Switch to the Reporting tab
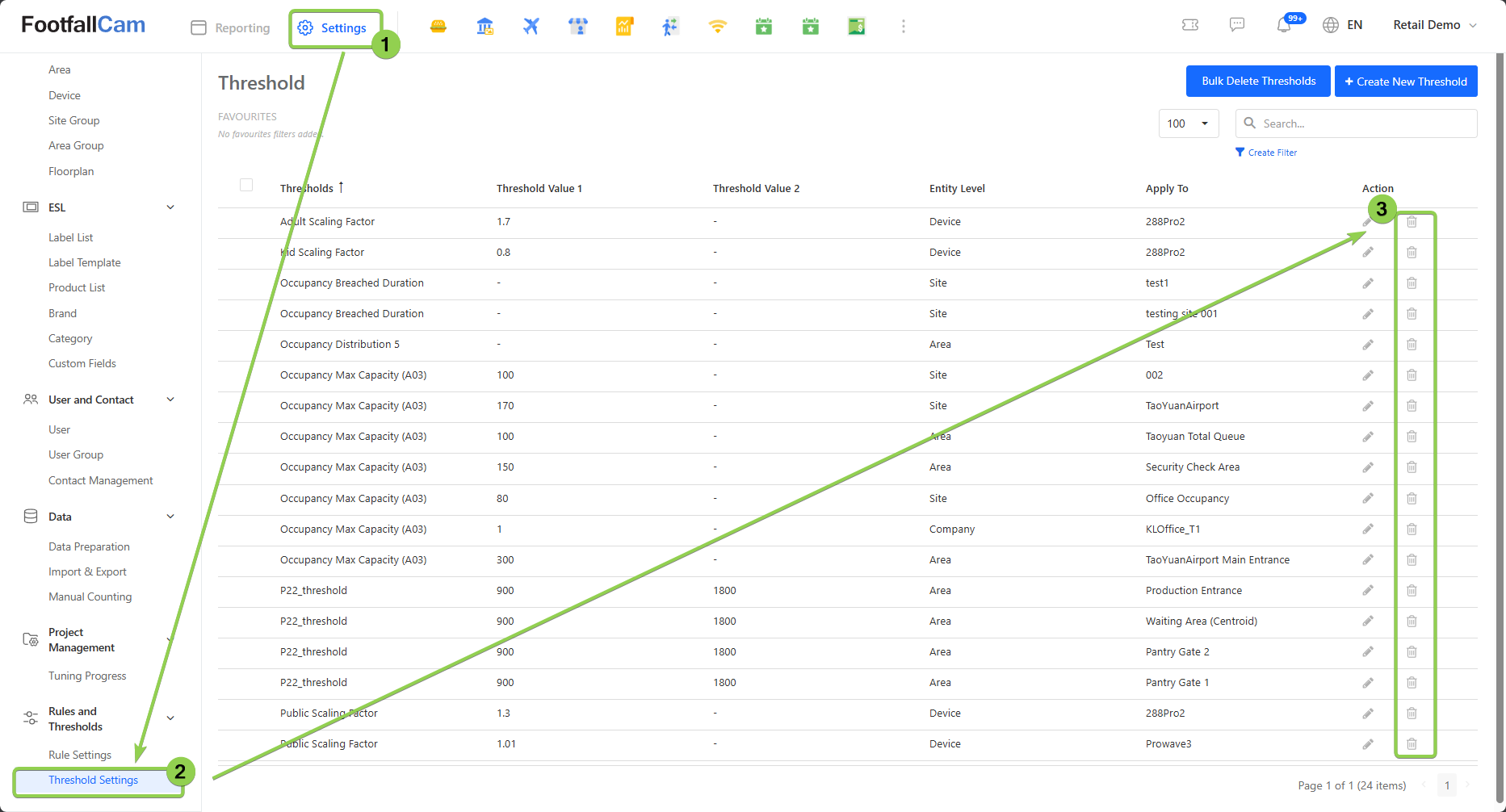 tap(231, 28)
